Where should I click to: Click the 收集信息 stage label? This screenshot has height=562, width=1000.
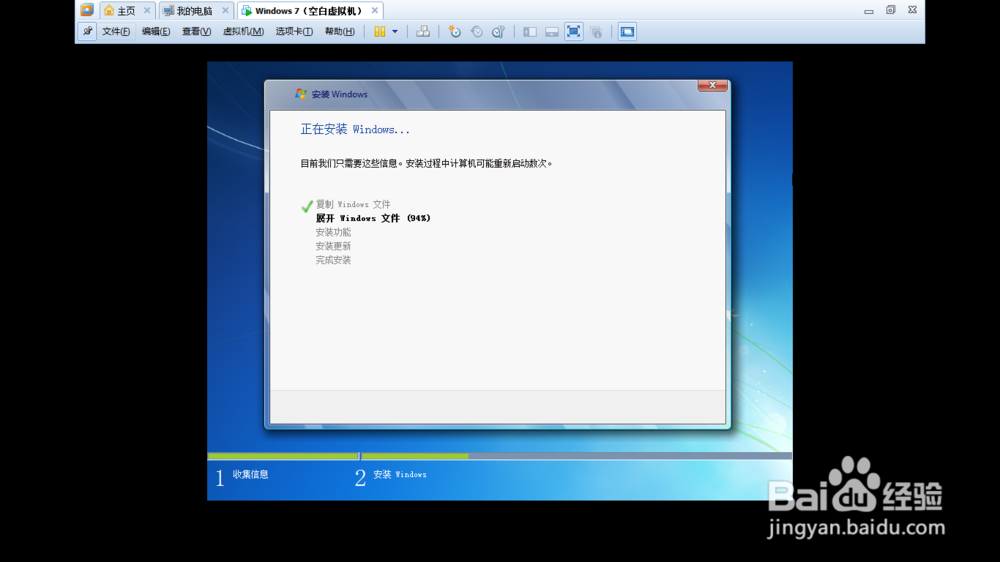(x=250, y=475)
